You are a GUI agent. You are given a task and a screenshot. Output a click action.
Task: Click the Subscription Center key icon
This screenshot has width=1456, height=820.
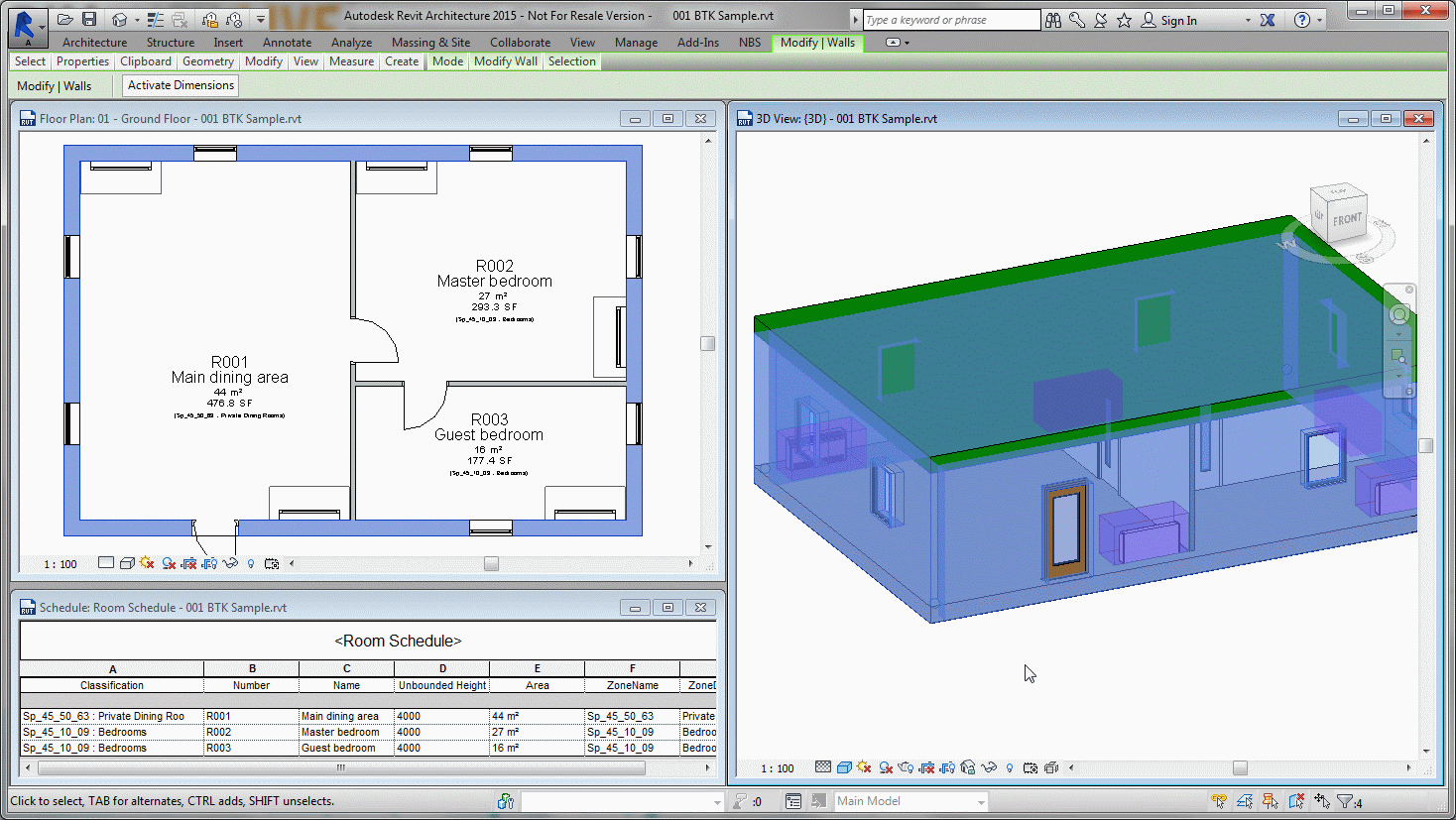(x=1077, y=20)
